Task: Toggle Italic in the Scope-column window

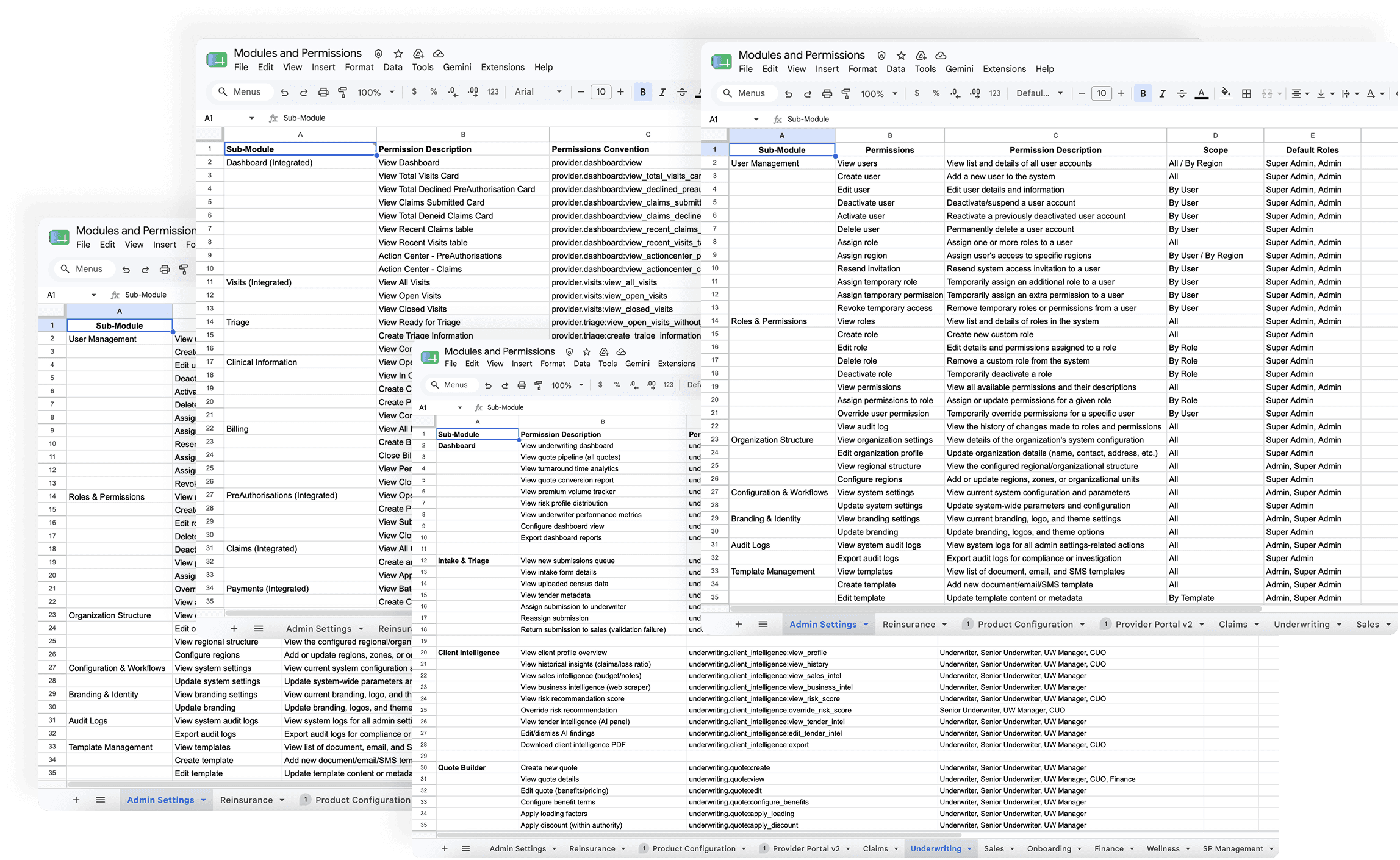Action: pyautogui.click(x=1162, y=93)
